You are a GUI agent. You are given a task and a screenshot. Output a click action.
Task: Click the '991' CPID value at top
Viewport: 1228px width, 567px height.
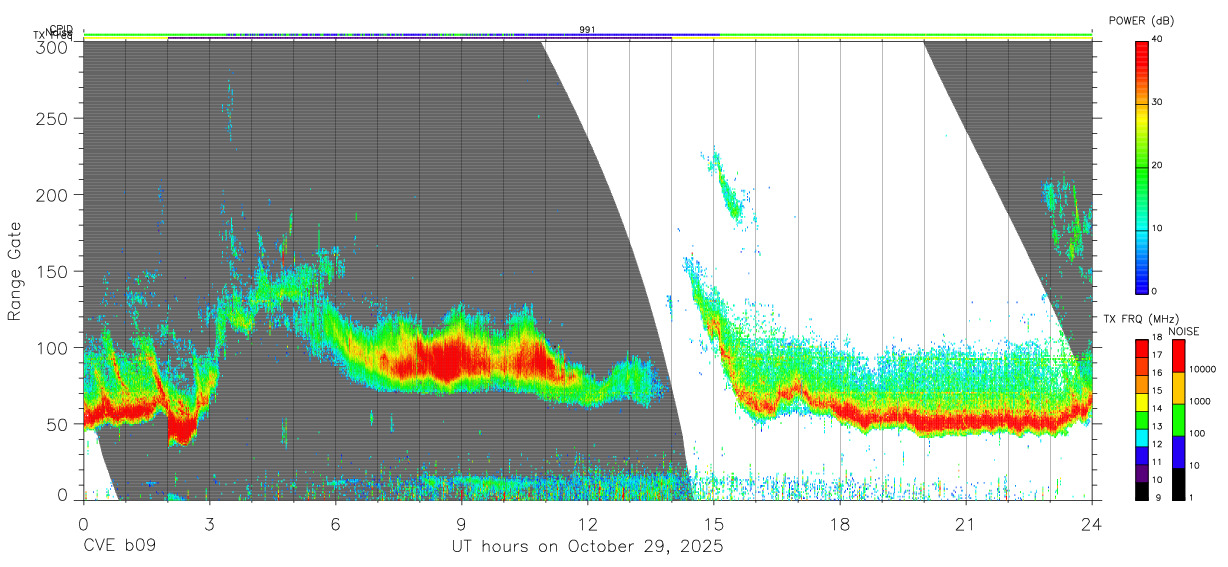587,30
